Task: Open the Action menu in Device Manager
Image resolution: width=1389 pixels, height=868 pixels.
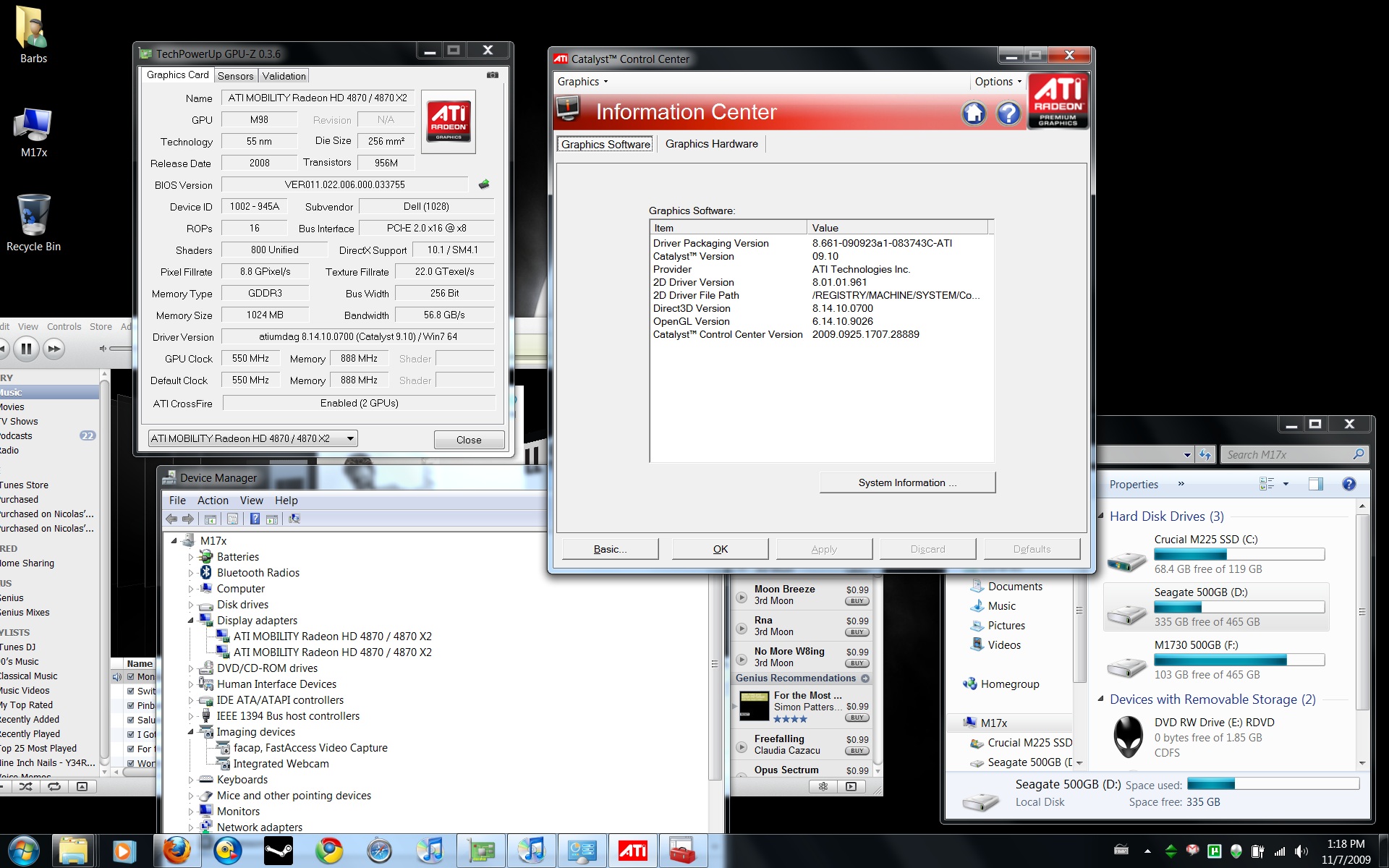Action: pos(213,501)
